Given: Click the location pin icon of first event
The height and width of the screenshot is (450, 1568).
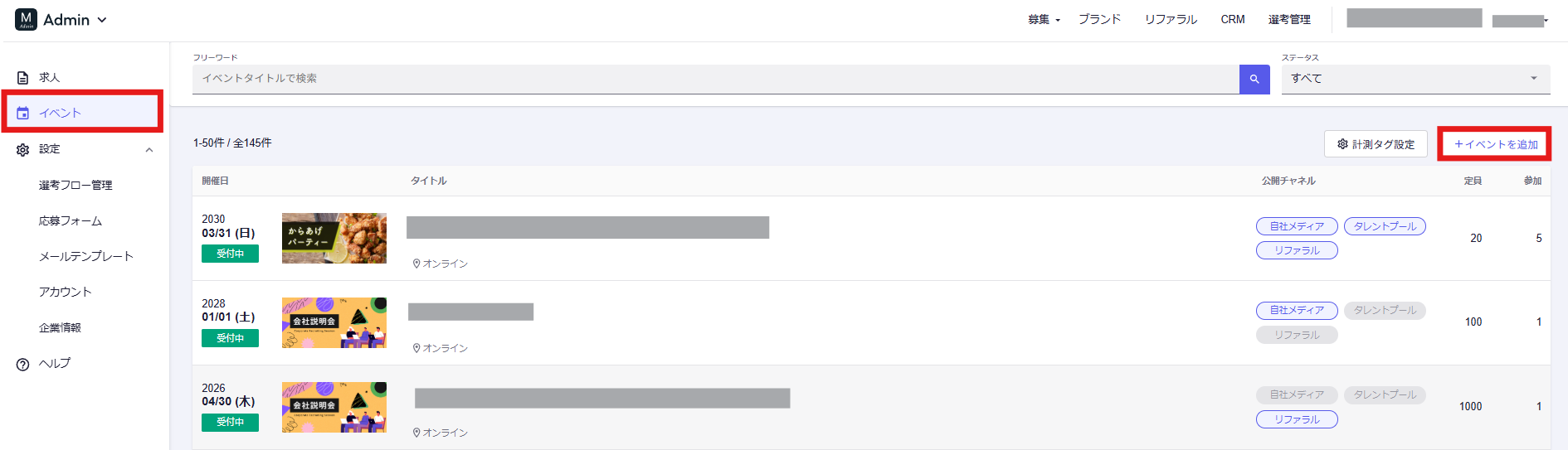Looking at the screenshot, I should pos(416,264).
